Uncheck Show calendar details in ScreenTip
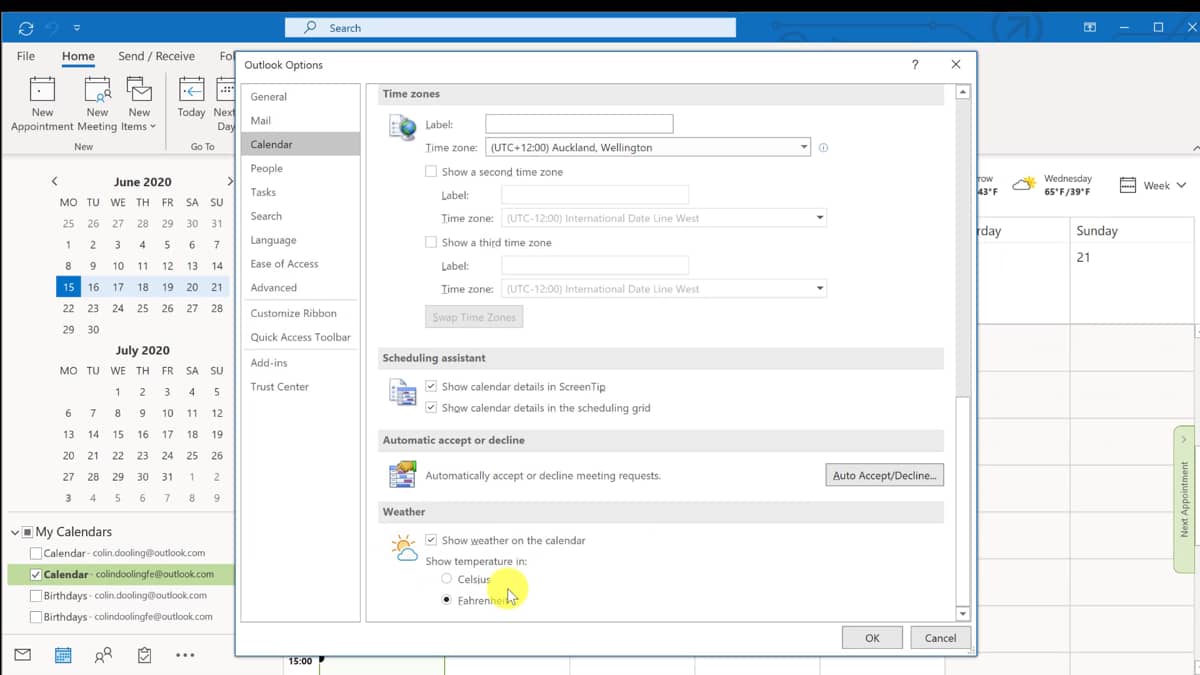 tap(431, 386)
